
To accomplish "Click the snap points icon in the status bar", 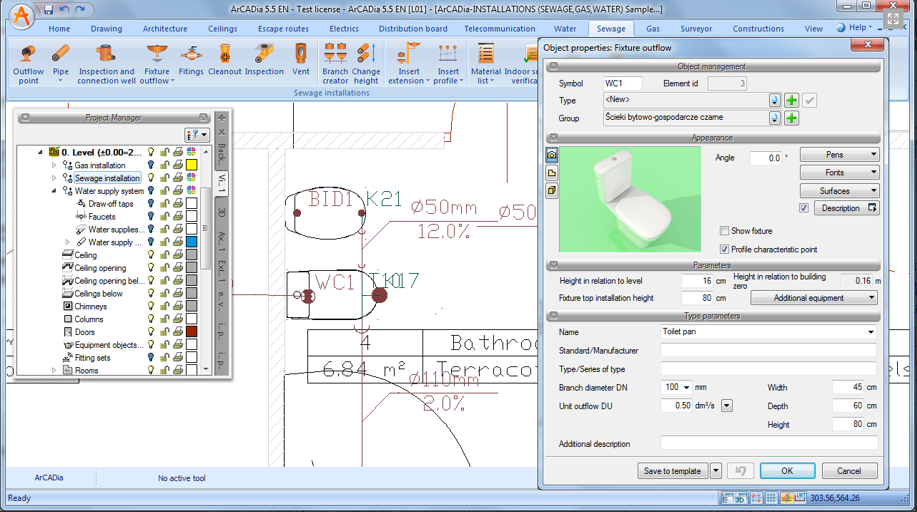I will pyautogui.click(x=756, y=498).
